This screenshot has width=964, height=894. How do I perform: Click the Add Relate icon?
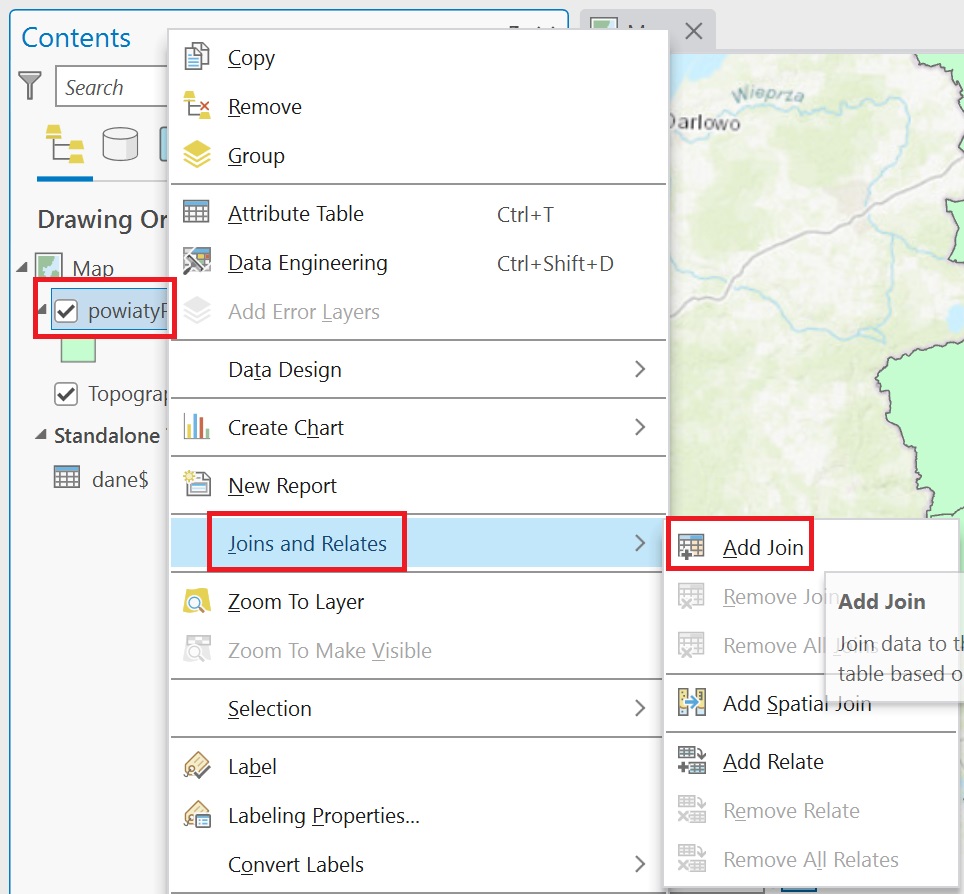[x=692, y=761]
